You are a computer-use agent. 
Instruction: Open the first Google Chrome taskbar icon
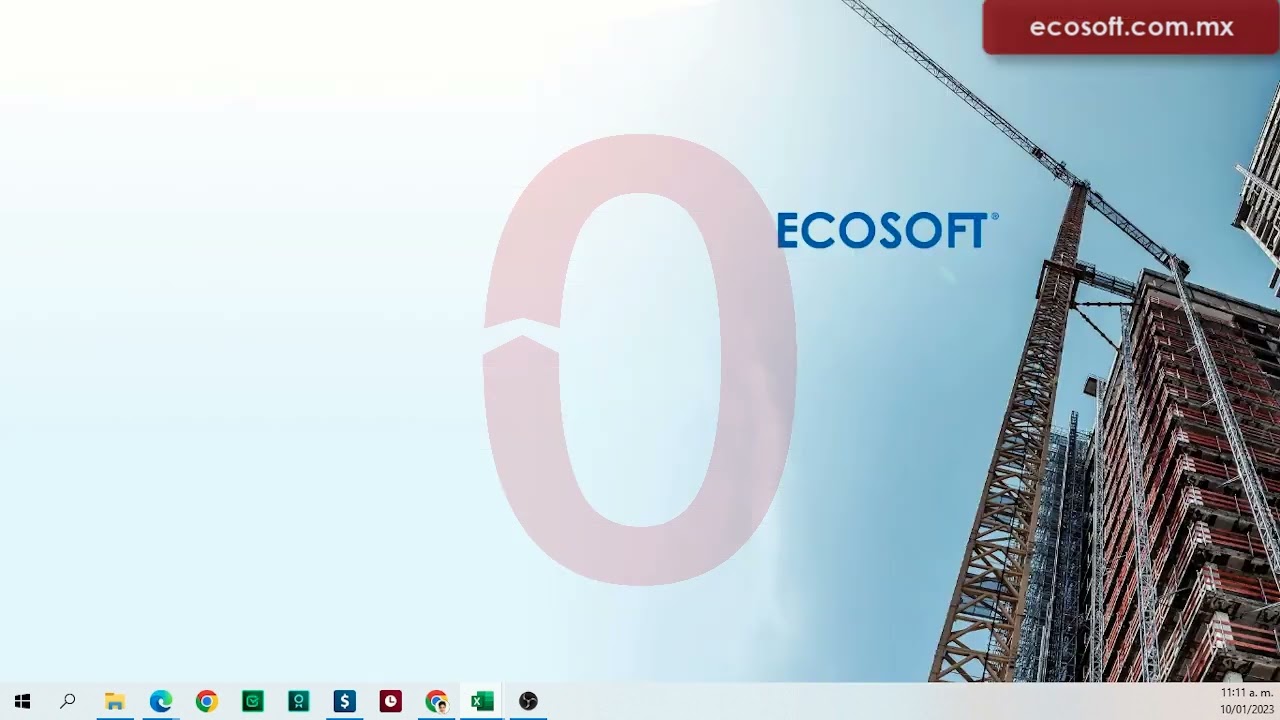coord(207,702)
